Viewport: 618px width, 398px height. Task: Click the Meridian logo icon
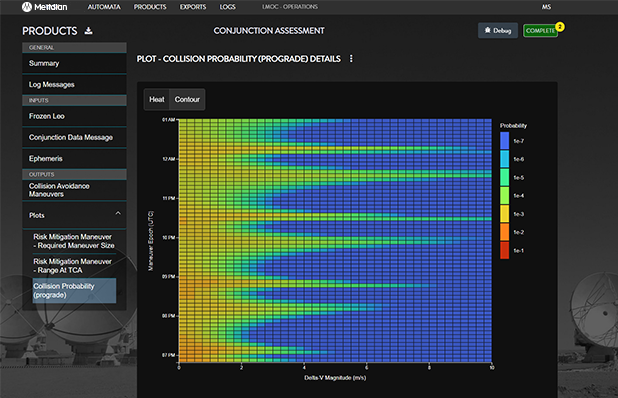pyautogui.click(x=26, y=7)
